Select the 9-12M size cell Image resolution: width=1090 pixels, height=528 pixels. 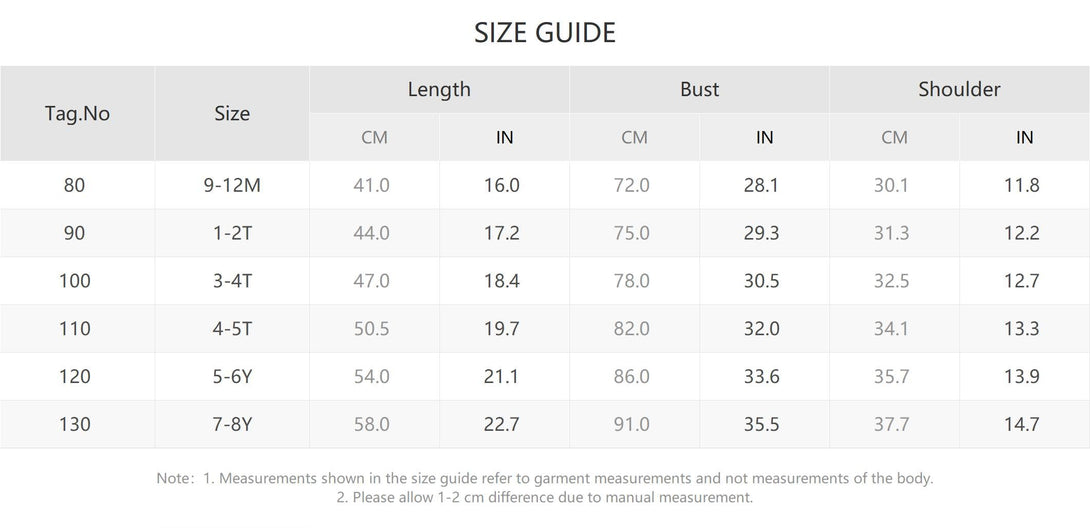(x=232, y=185)
